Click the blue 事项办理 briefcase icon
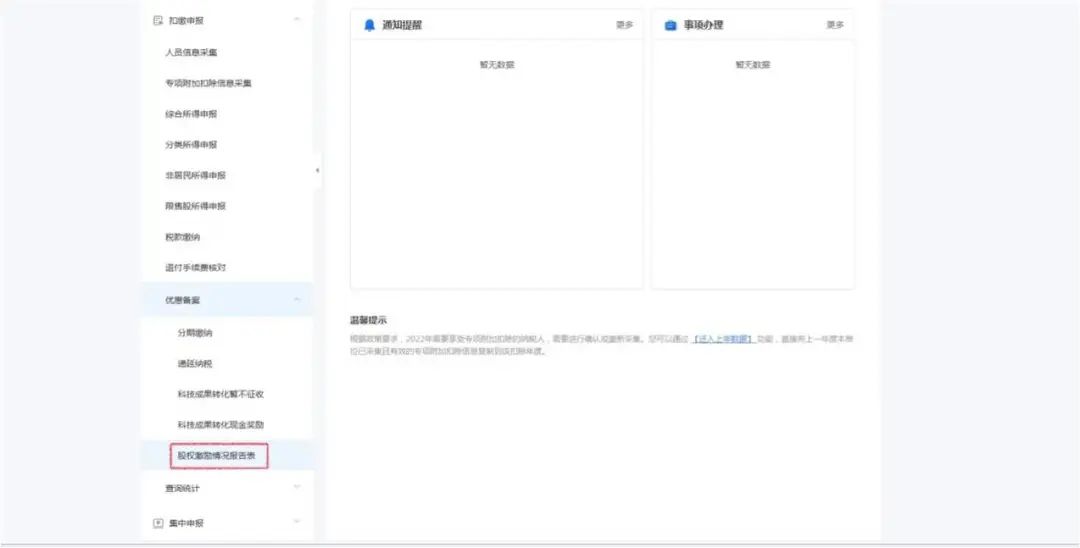The width and height of the screenshot is (1080, 548). point(670,25)
